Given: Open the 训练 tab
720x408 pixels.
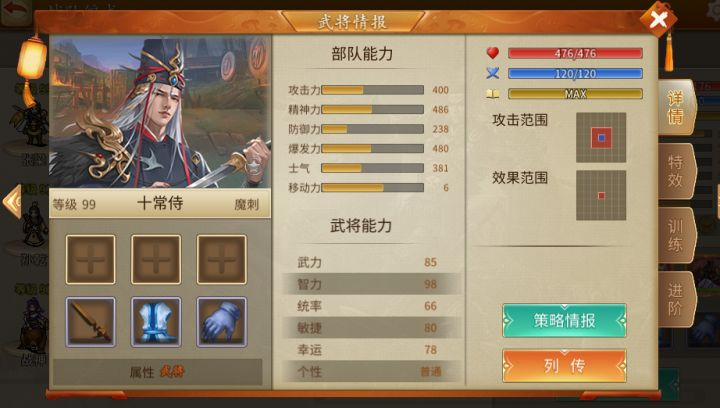Looking at the screenshot, I should pos(676,235).
